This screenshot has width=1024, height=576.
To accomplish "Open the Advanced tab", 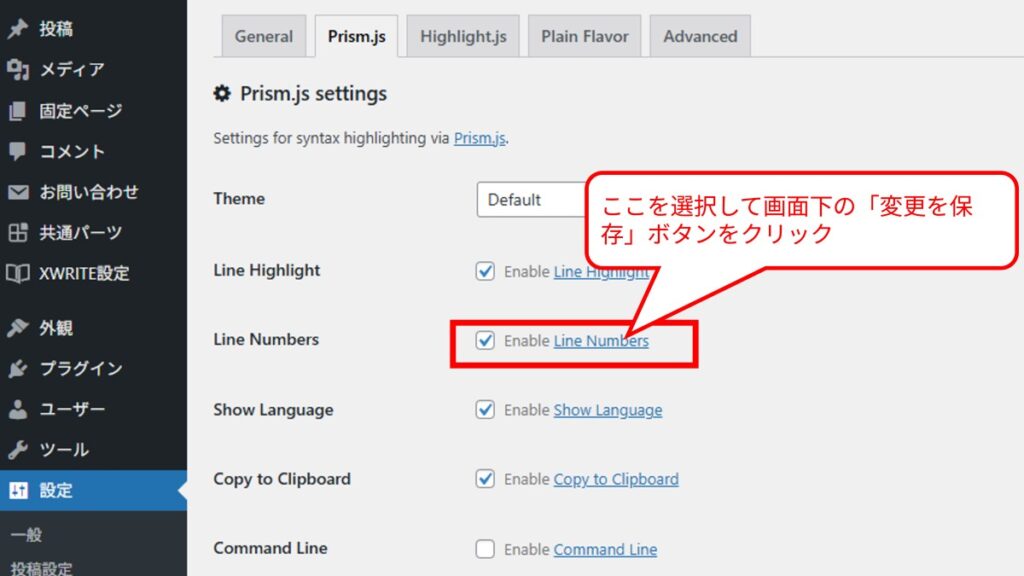I will click(x=700, y=37).
